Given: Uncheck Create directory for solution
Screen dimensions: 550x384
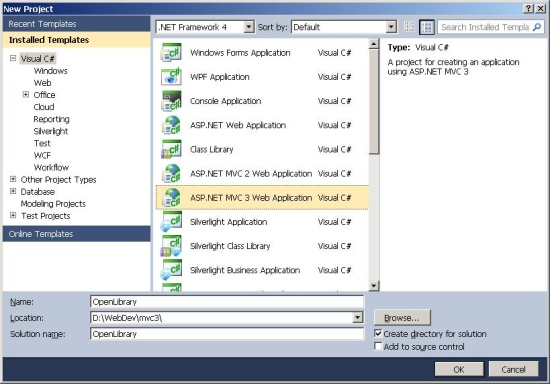Looking at the screenshot, I should [378, 334].
